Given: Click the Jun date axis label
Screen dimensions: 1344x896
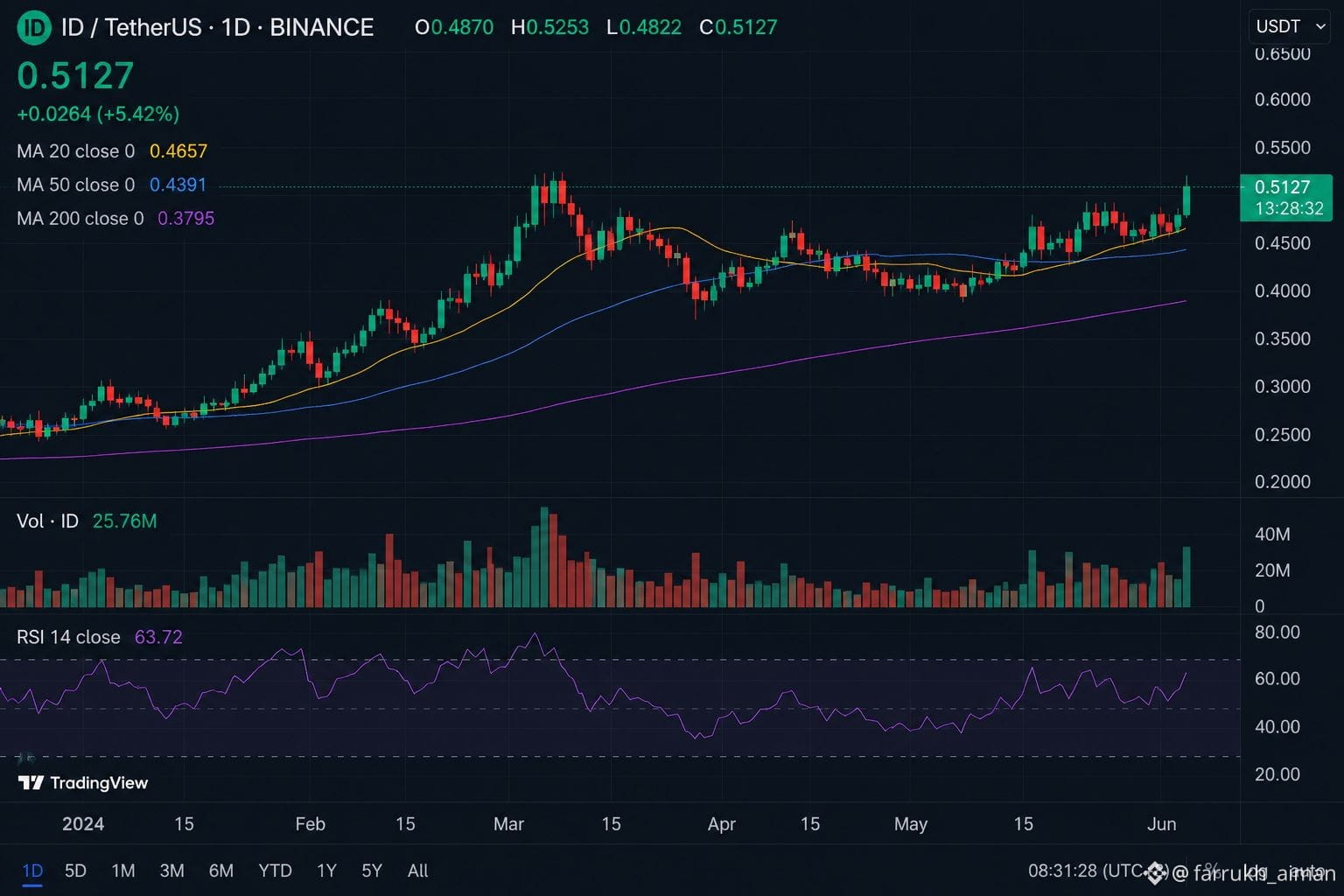Looking at the screenshot, I should 1161,824.
